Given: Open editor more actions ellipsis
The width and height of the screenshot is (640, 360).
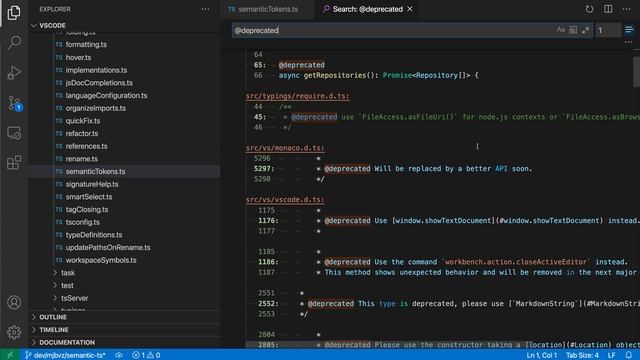Looking at the screenshot, I should coord(627,9).
